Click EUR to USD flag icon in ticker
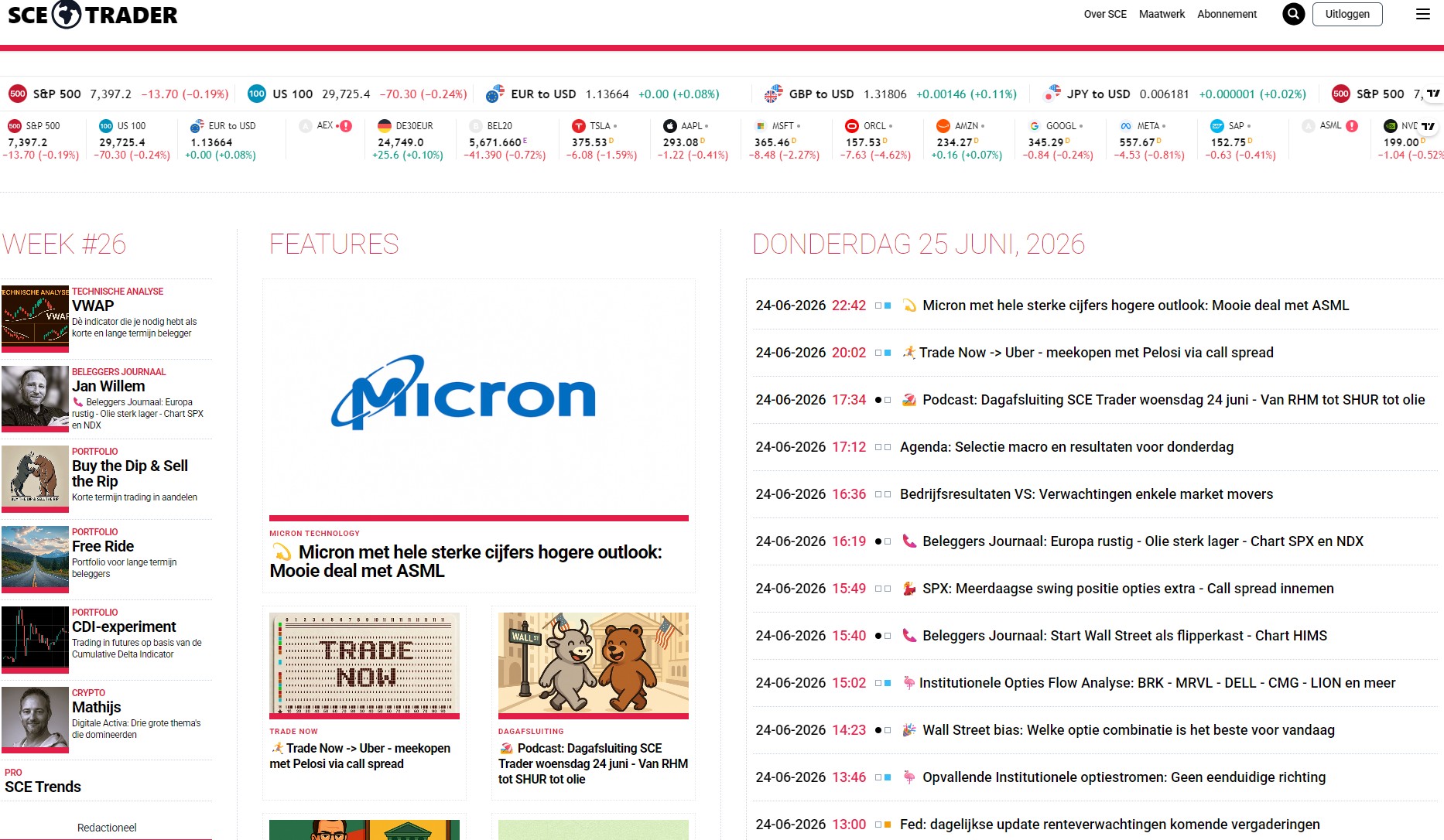 pos(495,94)
